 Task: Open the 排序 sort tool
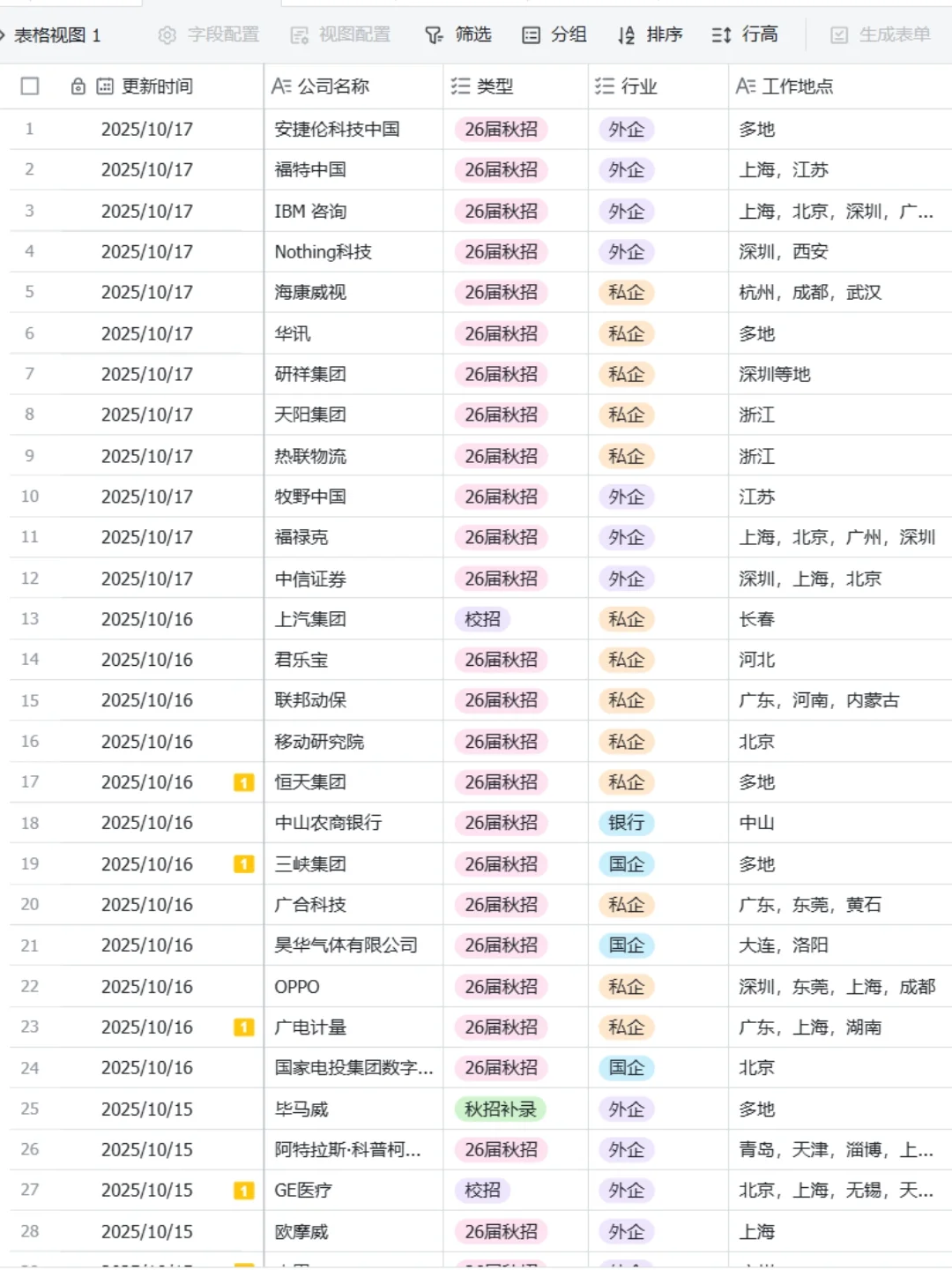pyautogui.click(x=650, y=34)
